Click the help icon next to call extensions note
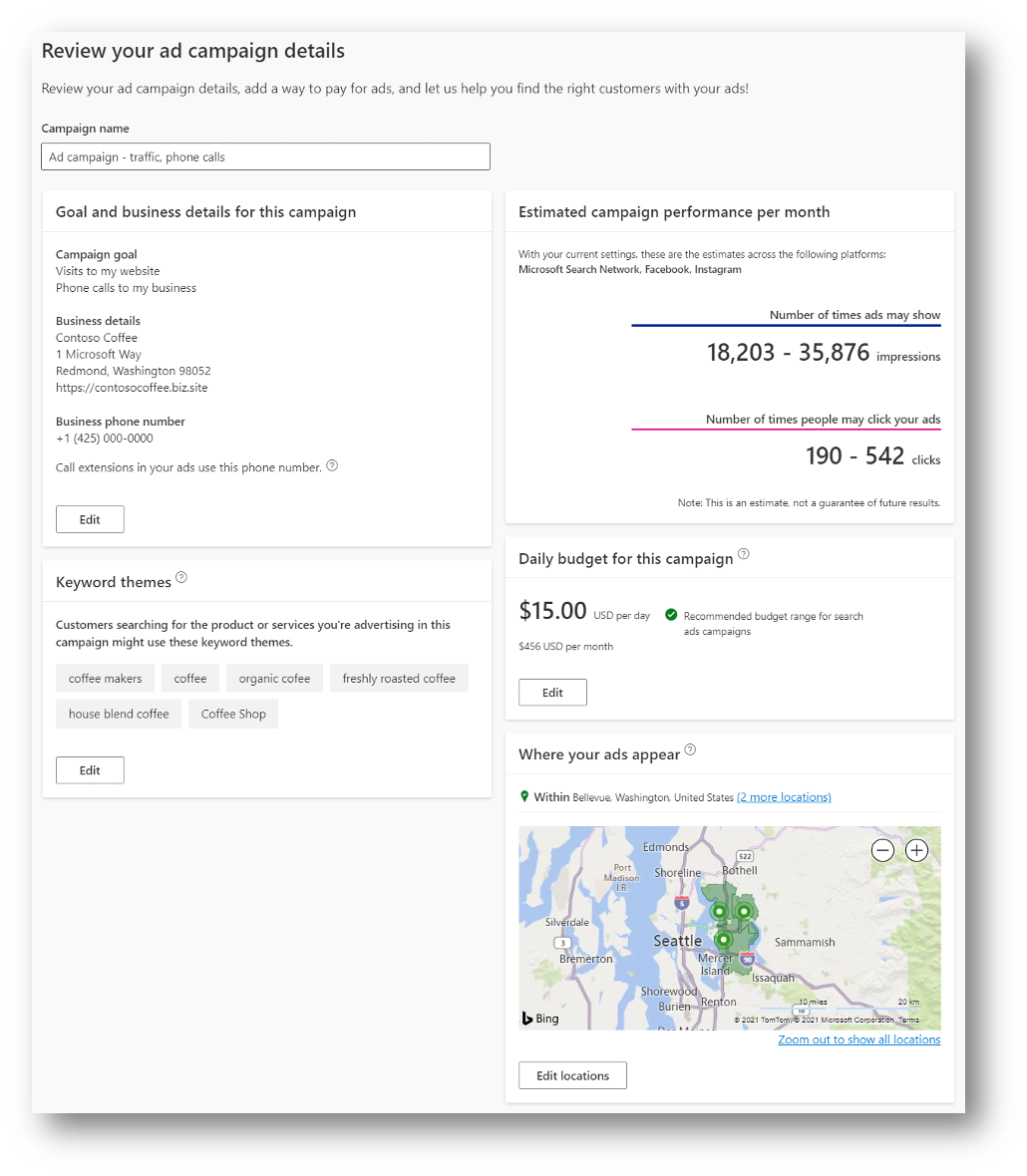Image resolution: width=1027 pixels, height=1176 pixels. (332, 464)
